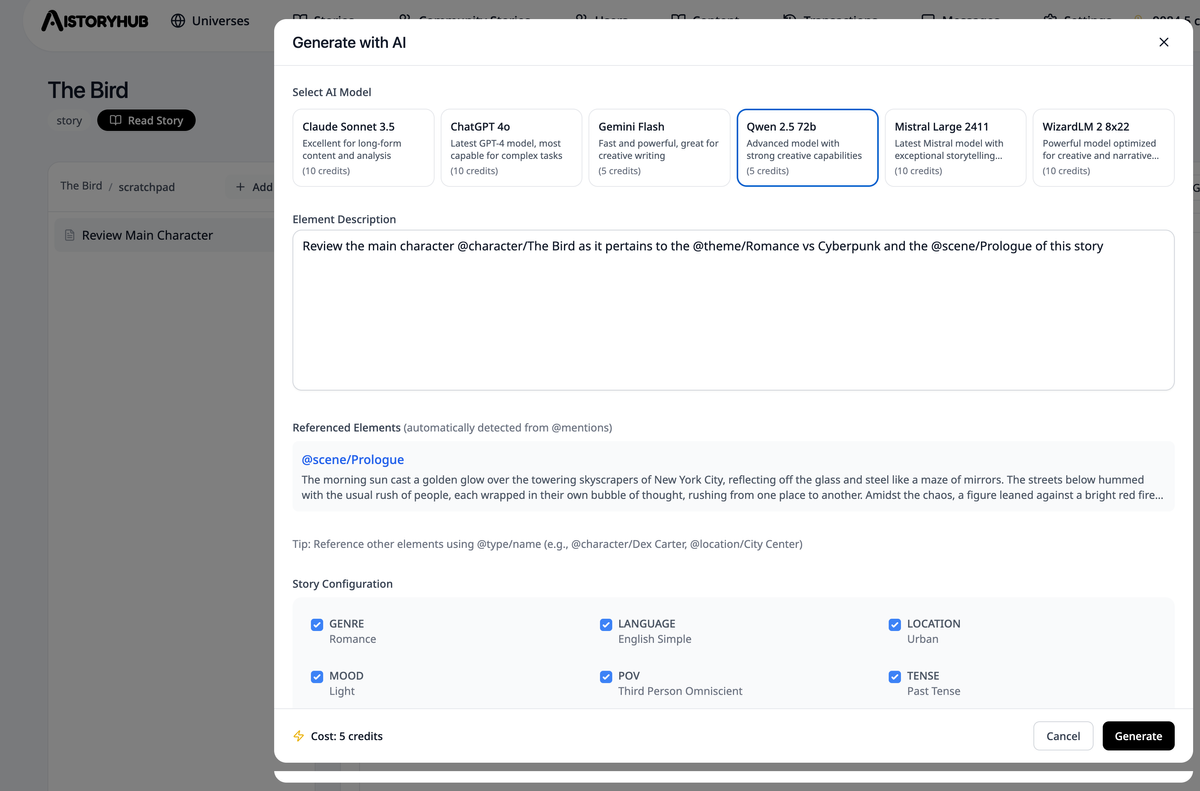Viewport: 1200px width, 791px height.
Task: Uncheck the GENRE checkbox
Action: [317, 624]
